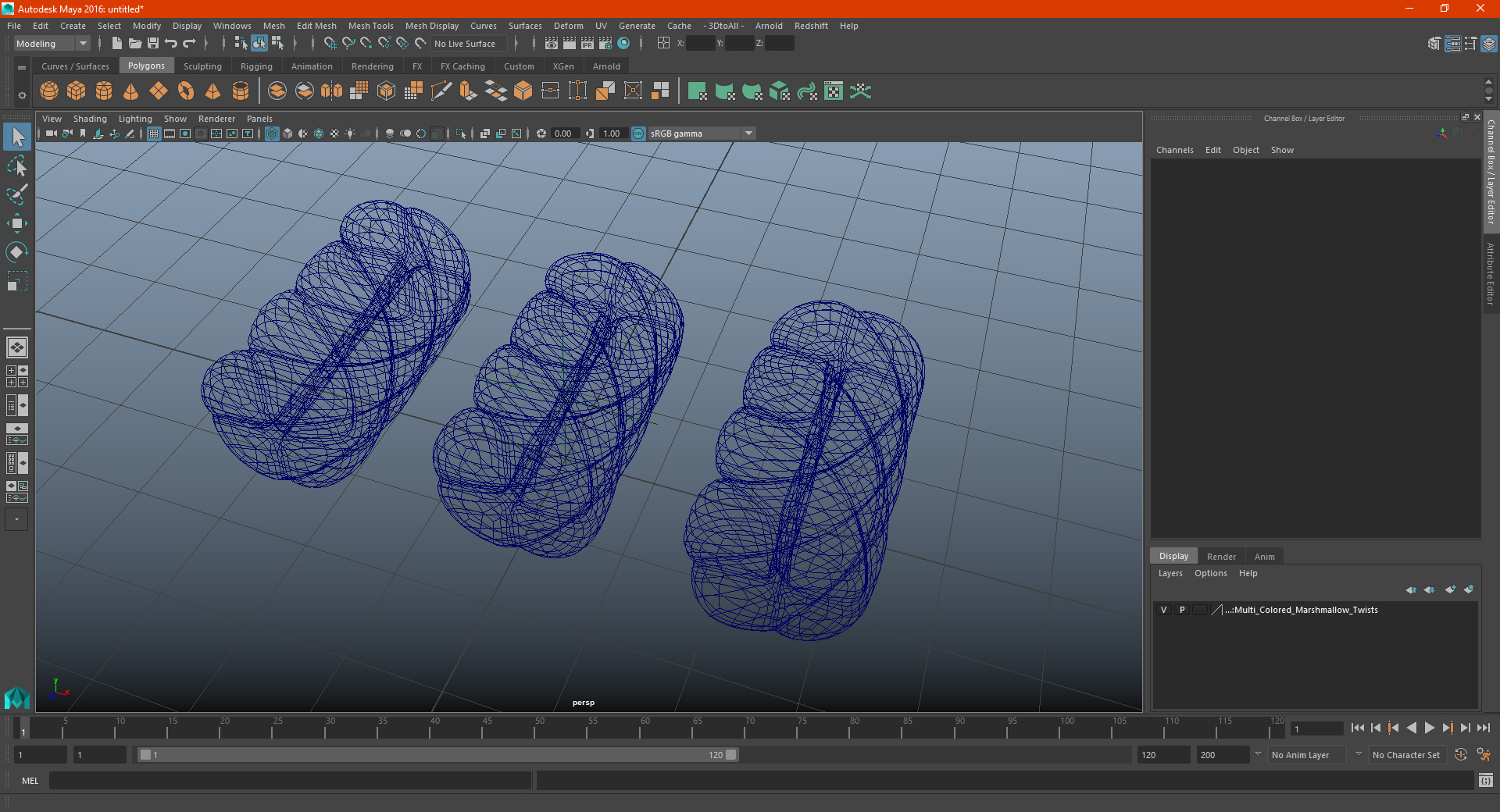
Task: Click shelf scroll up arrow
Action: coord(1489,81)
